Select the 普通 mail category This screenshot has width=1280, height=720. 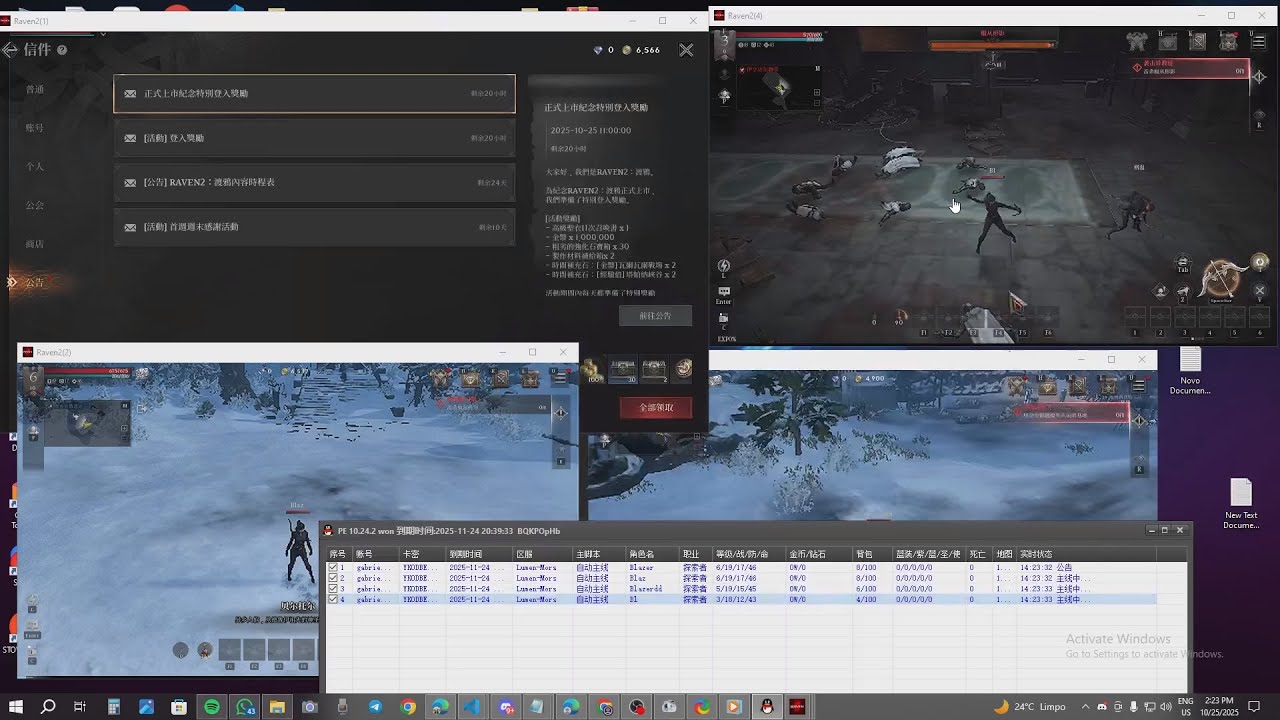[x=35, y=89]
